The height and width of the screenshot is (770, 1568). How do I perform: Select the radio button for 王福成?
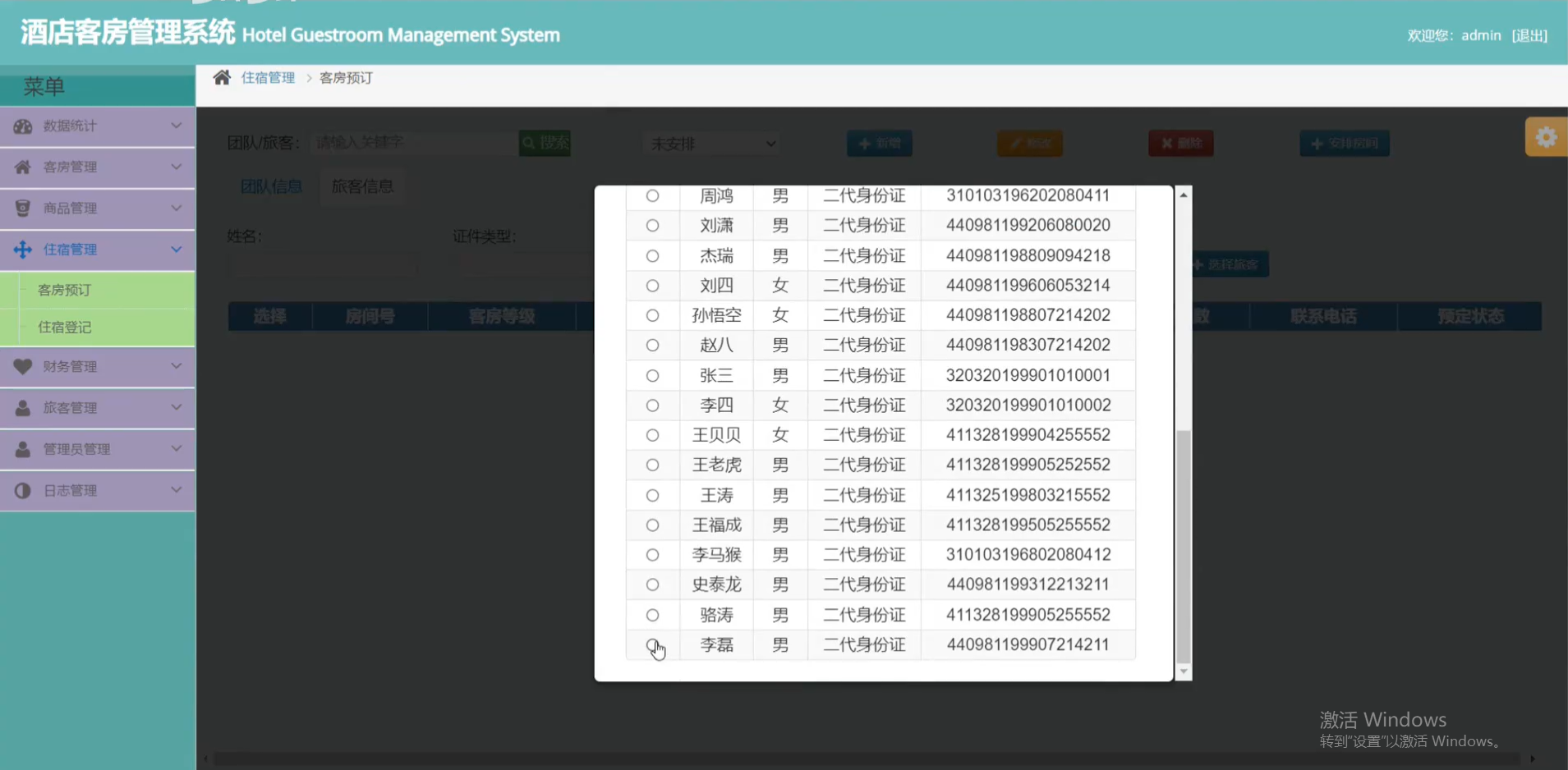(x=652, y=525)
